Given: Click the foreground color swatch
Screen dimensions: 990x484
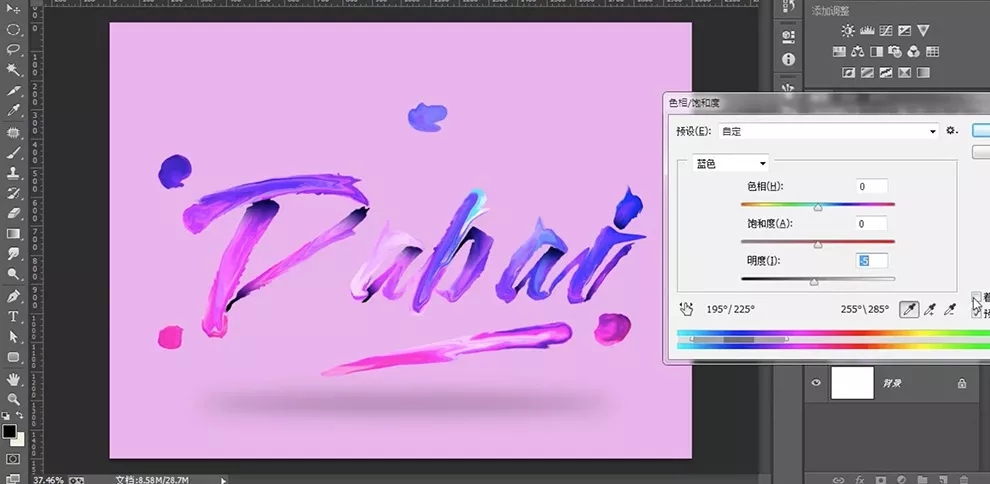Looking at the screenshot, I should [9, 432].
